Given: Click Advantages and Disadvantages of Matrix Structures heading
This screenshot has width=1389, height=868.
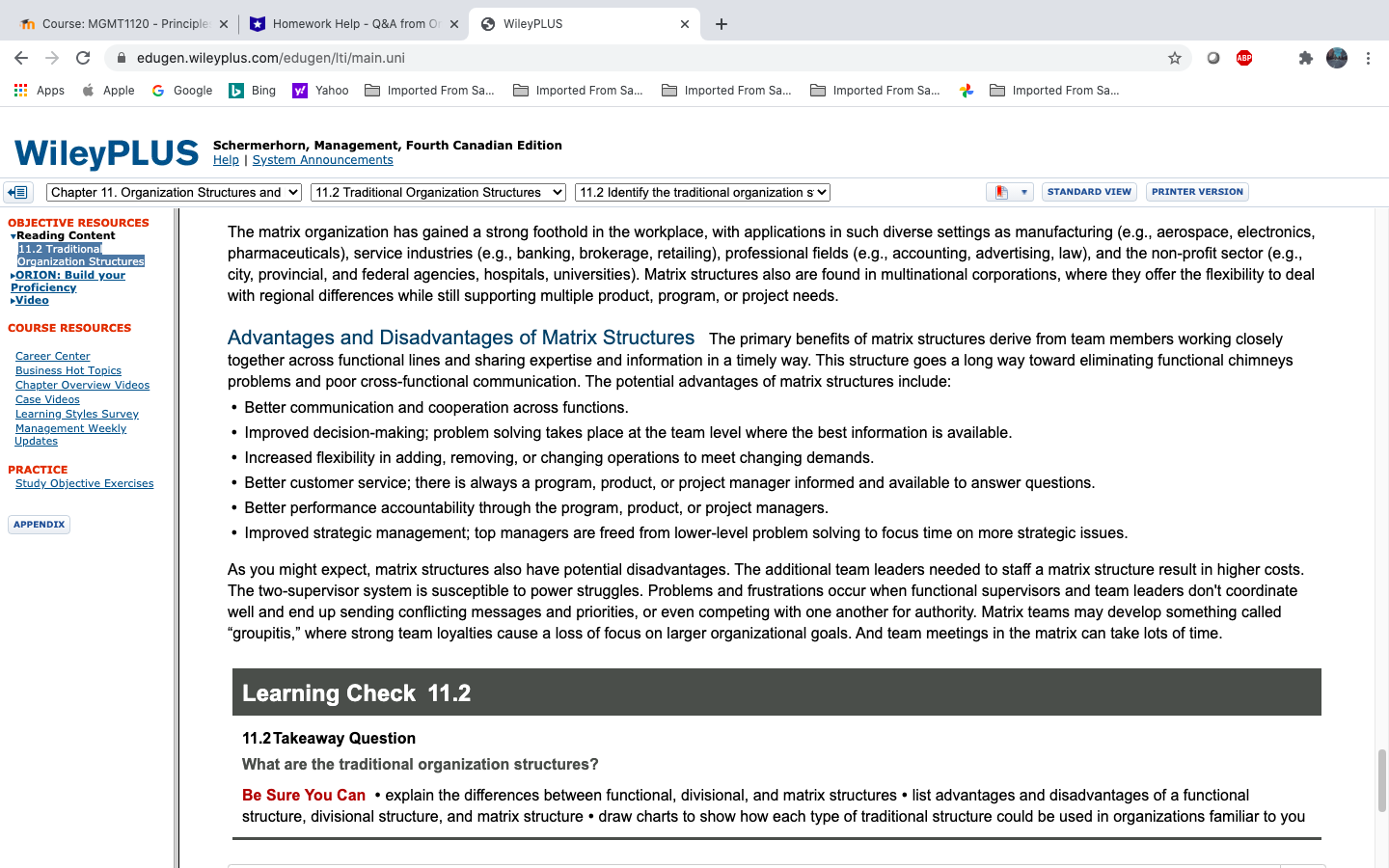Looking at the screenshot, I should (x=461, y=338).
